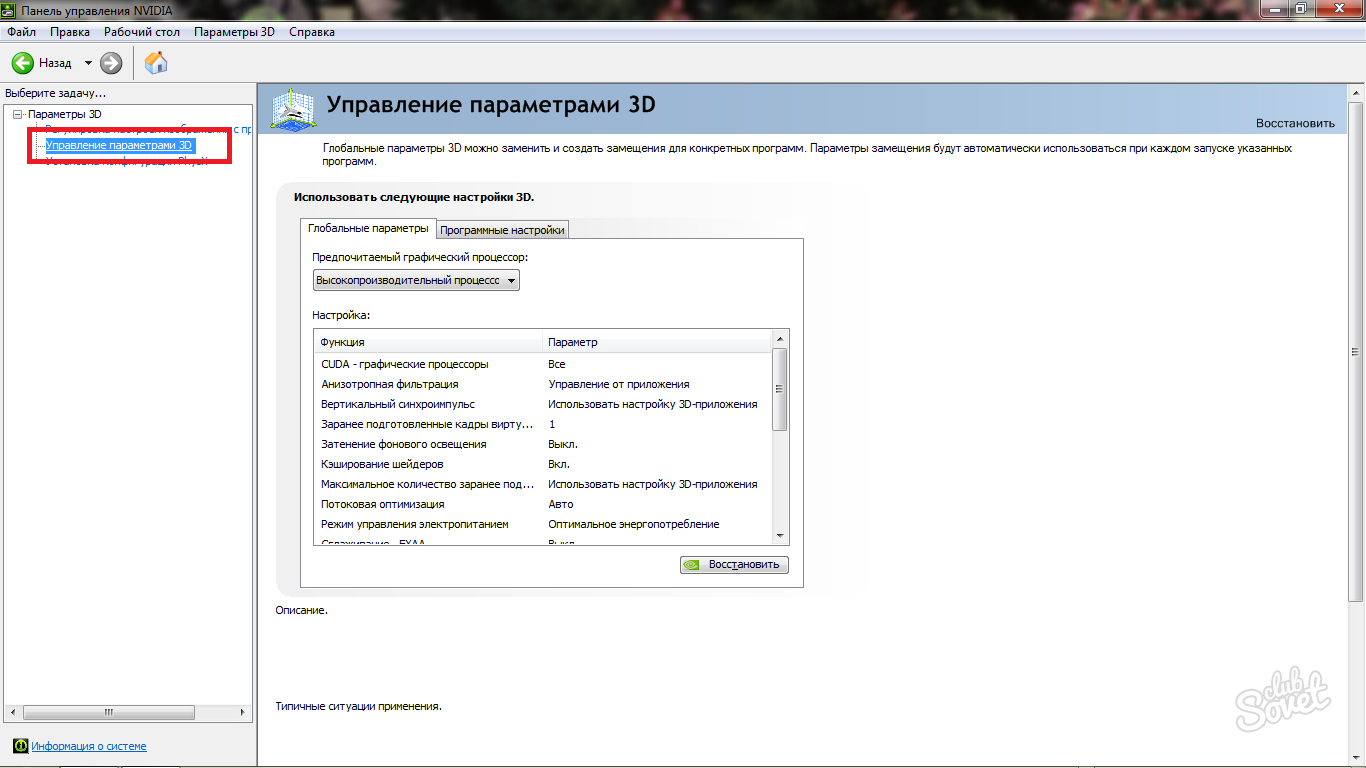This screenshot has width=1366, height=768.
Task: Select Управление параметрами 3D tree item
Action: (119, 145)
